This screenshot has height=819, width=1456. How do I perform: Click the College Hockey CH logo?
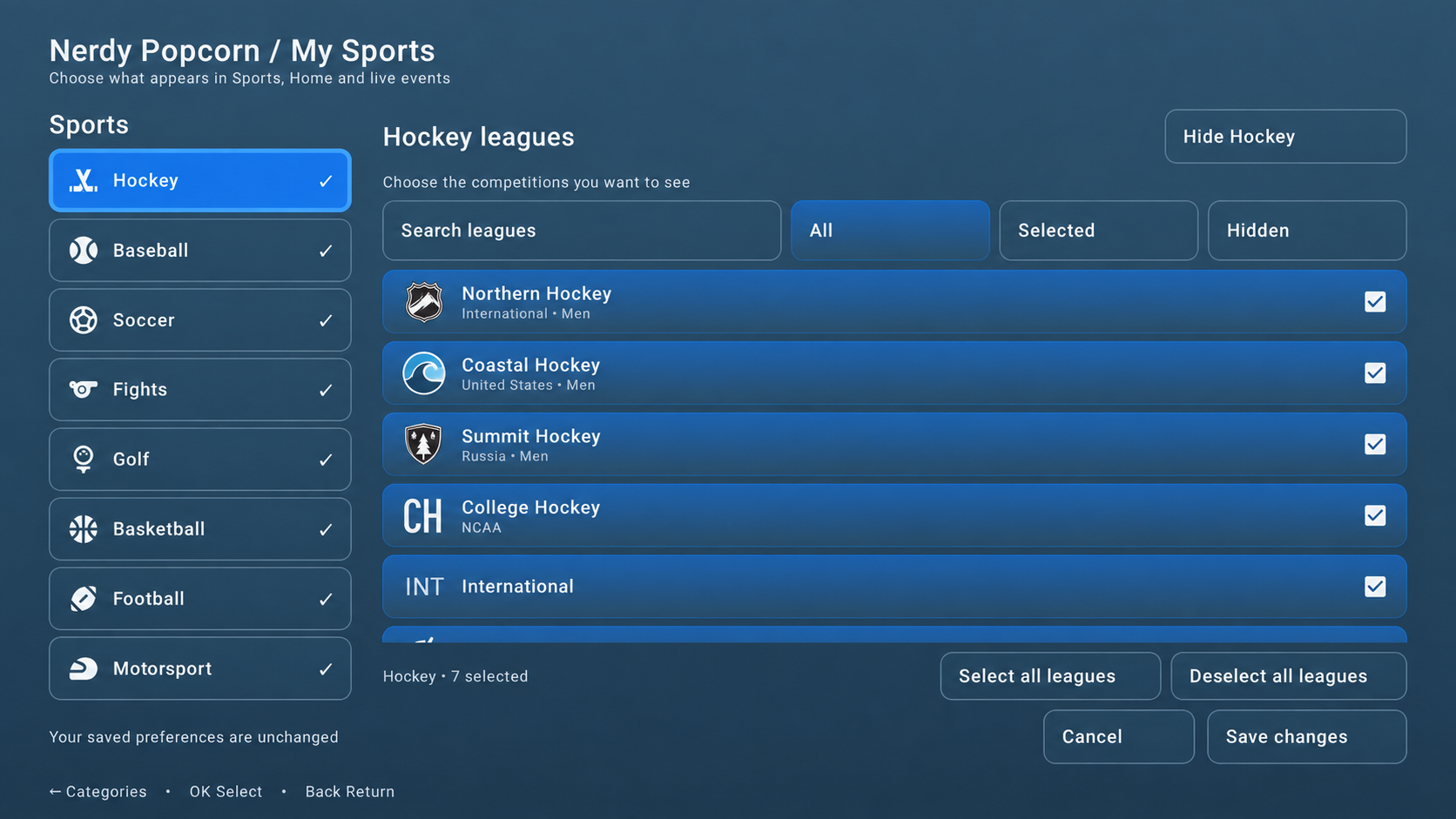point(423,516)
